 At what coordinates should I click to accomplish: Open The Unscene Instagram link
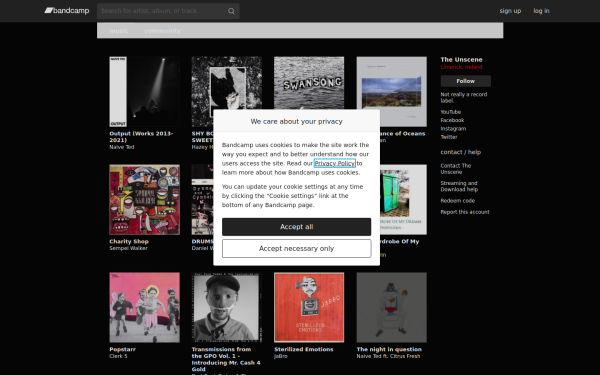point(453,129)
